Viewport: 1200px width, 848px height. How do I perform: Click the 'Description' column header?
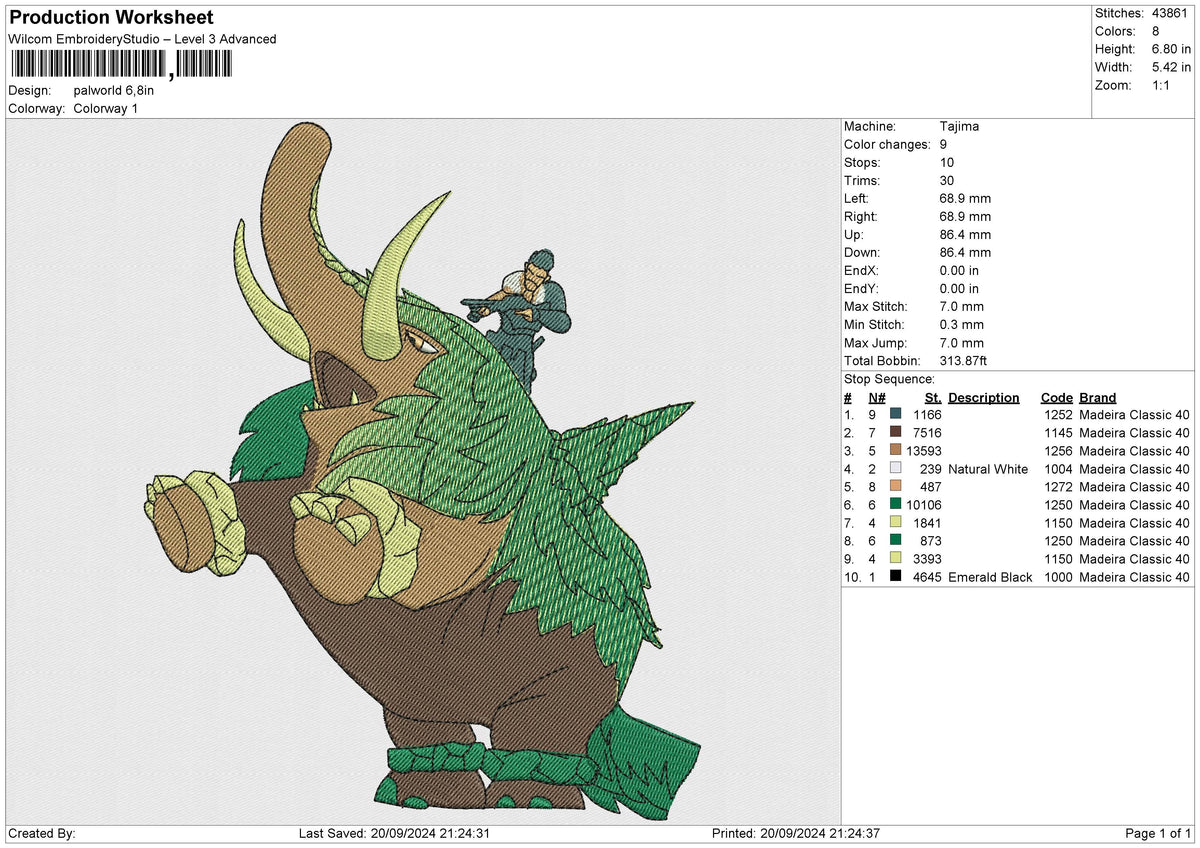click(984, 397)
